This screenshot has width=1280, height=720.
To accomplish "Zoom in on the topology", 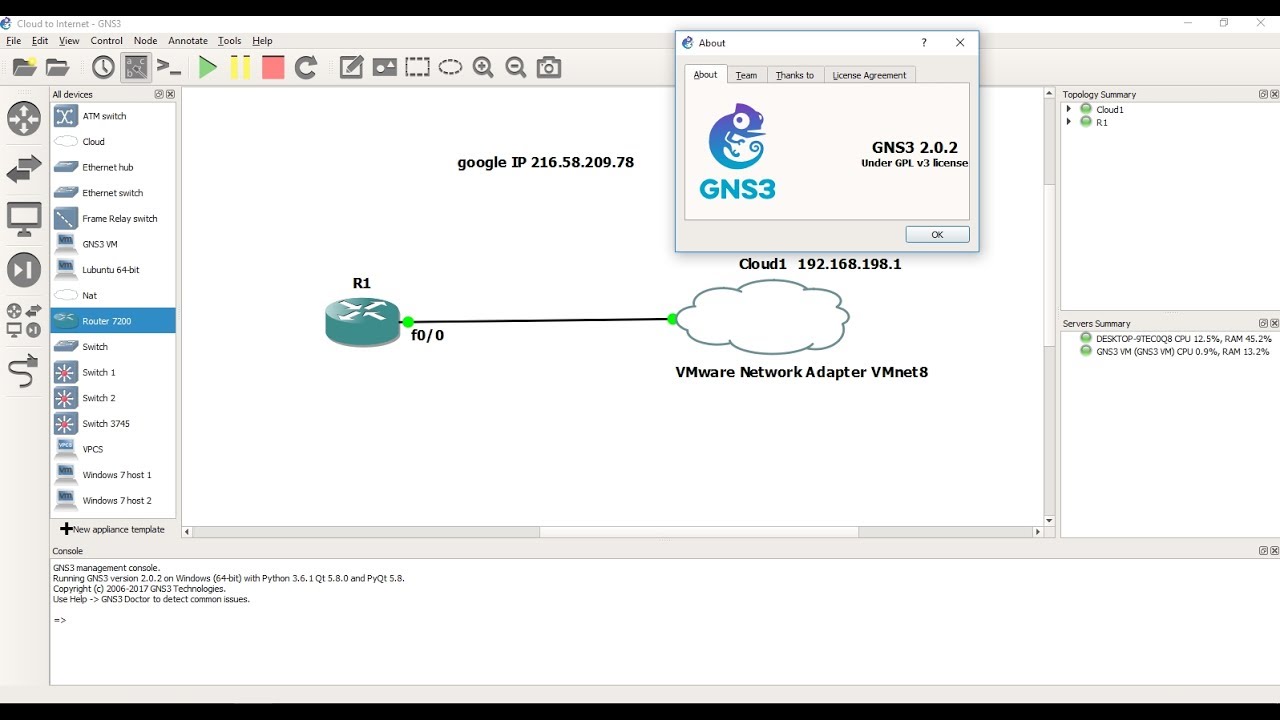I will click(x=483, y=67).
